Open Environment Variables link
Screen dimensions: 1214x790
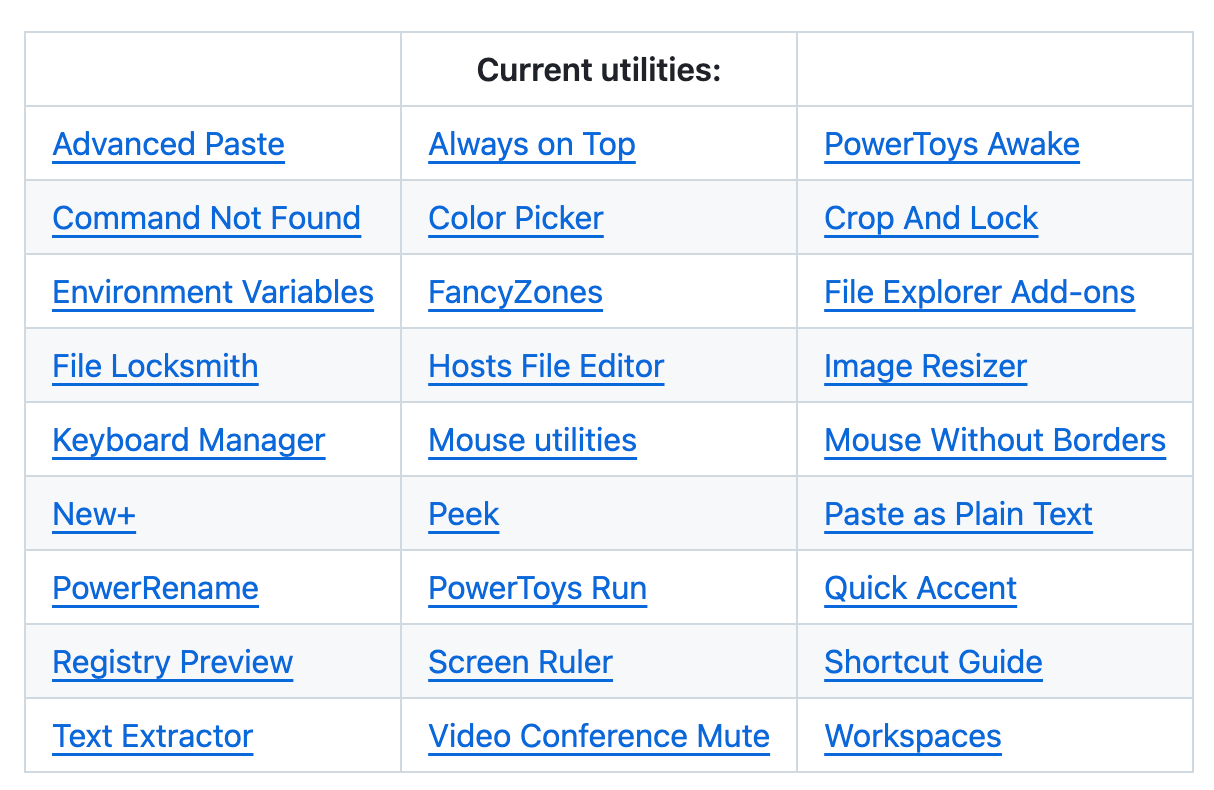213,292
